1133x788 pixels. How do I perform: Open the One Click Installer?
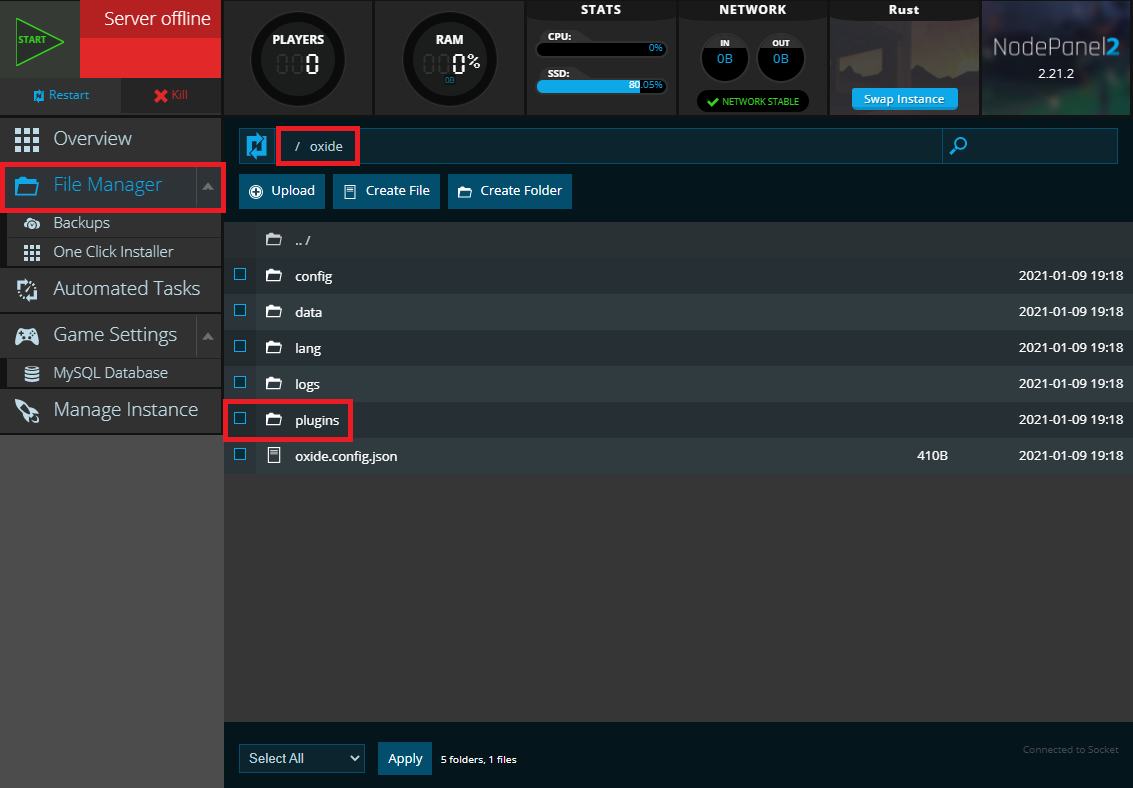click(x=114, y=252)
